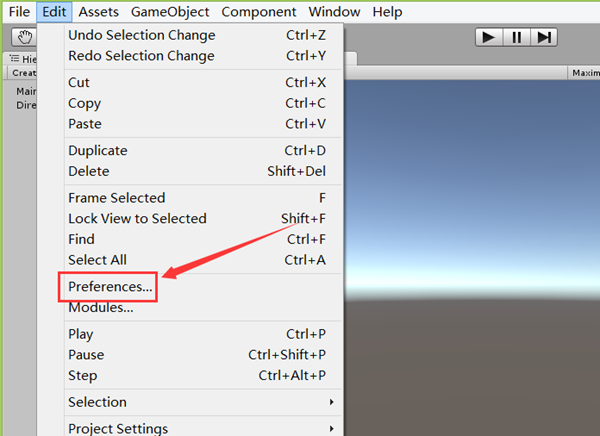Open the File menu

pos(20,12)
